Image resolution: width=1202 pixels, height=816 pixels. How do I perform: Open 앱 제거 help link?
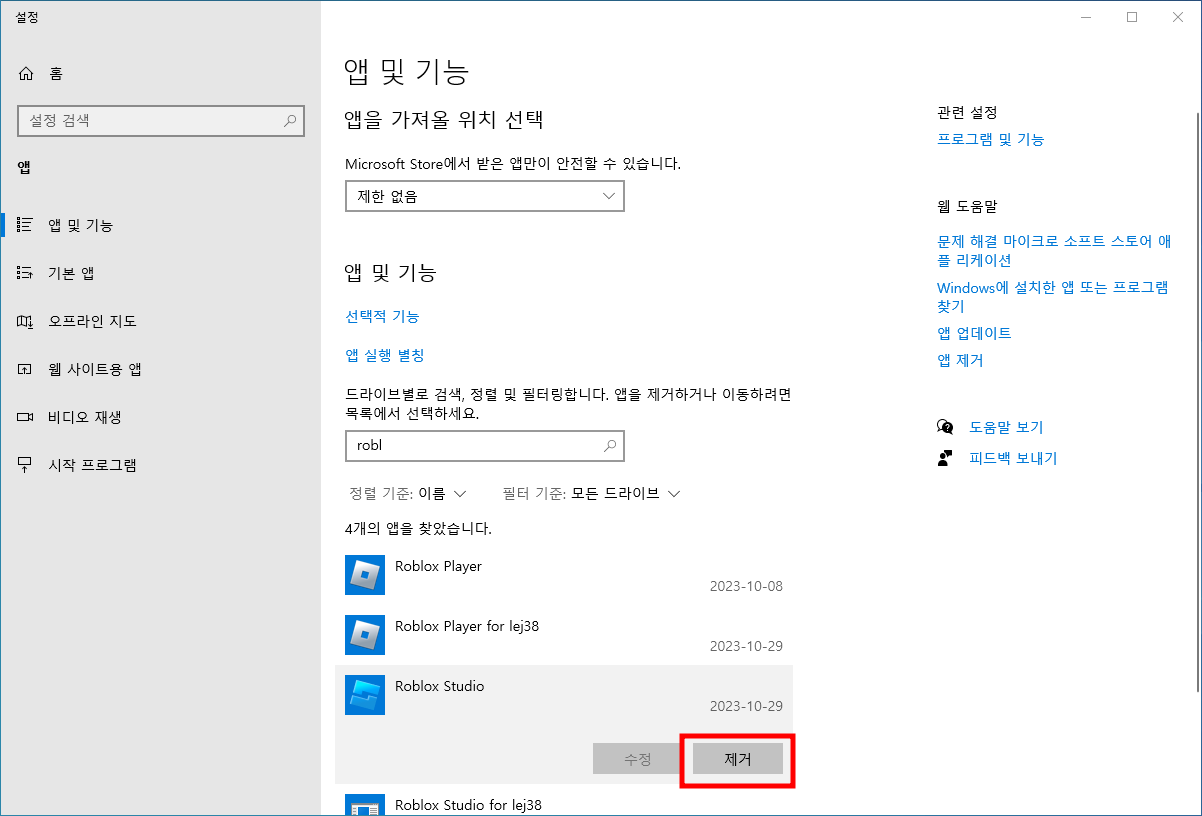pos(960,360)
